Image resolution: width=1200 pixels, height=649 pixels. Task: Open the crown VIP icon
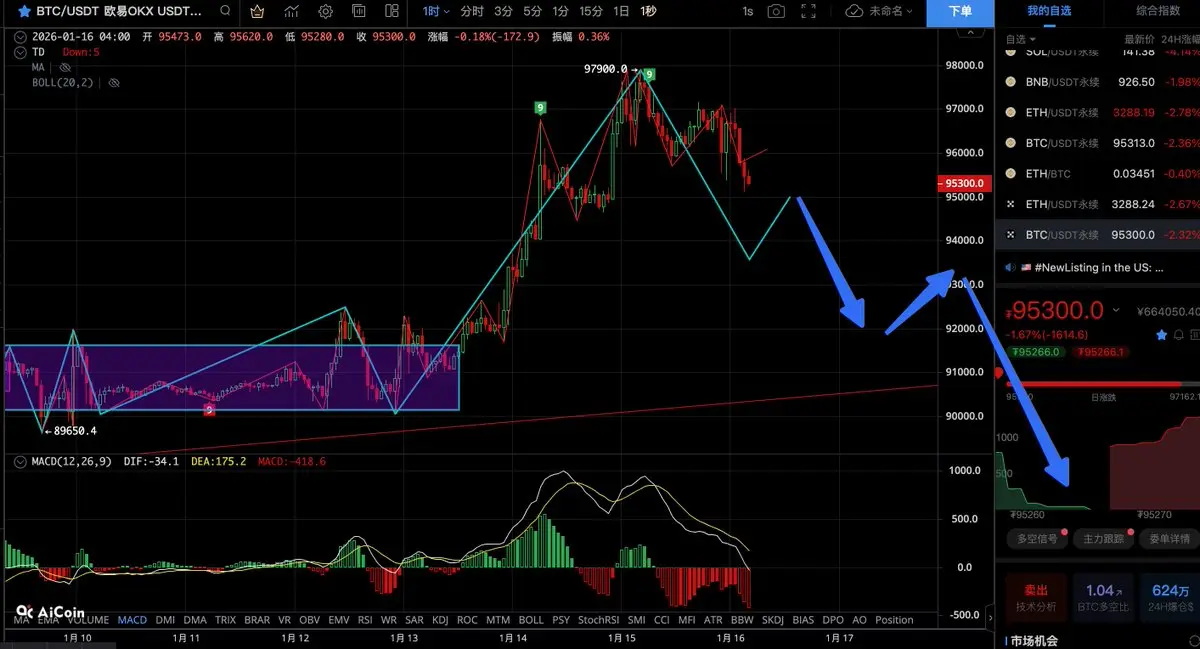(x=258, y=12)
